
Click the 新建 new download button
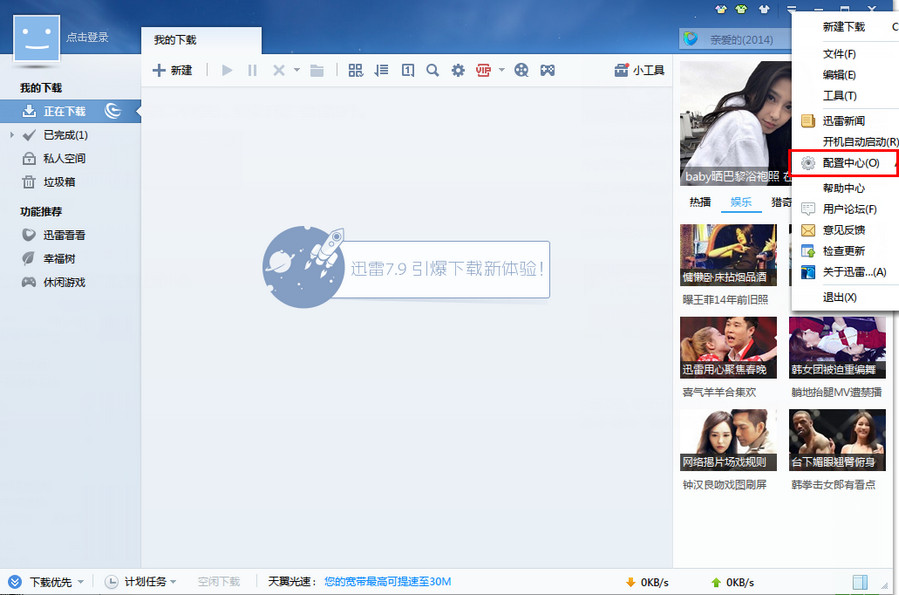pyautogui.click(x=172, y=70)
